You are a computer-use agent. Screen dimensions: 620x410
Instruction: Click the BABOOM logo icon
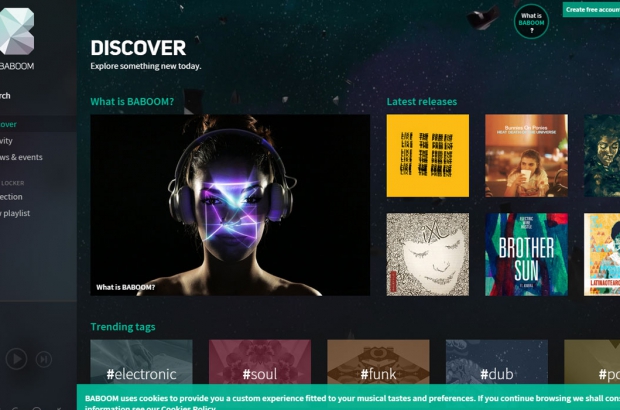(16, 32)
